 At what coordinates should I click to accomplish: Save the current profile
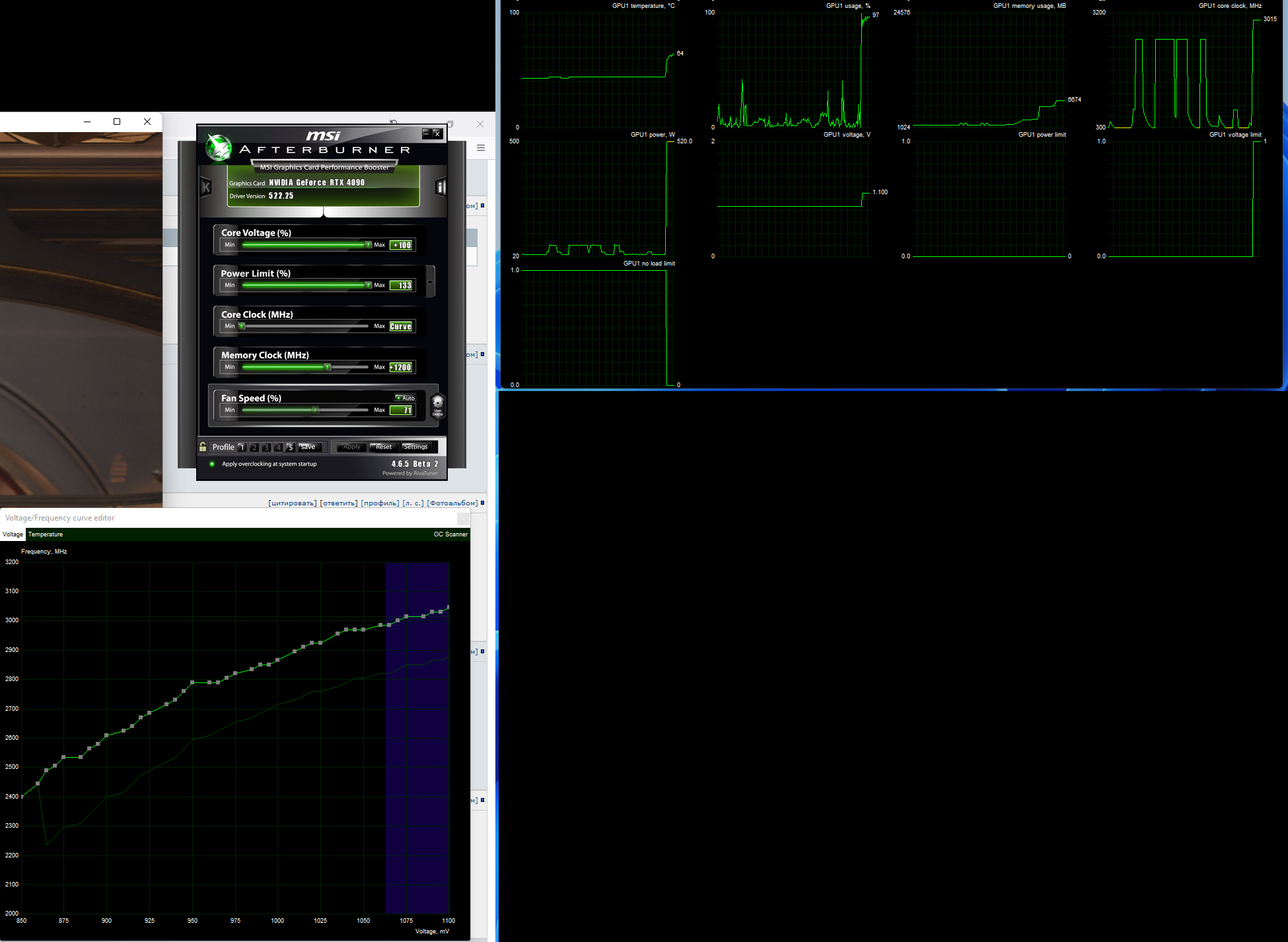(308, 447)
